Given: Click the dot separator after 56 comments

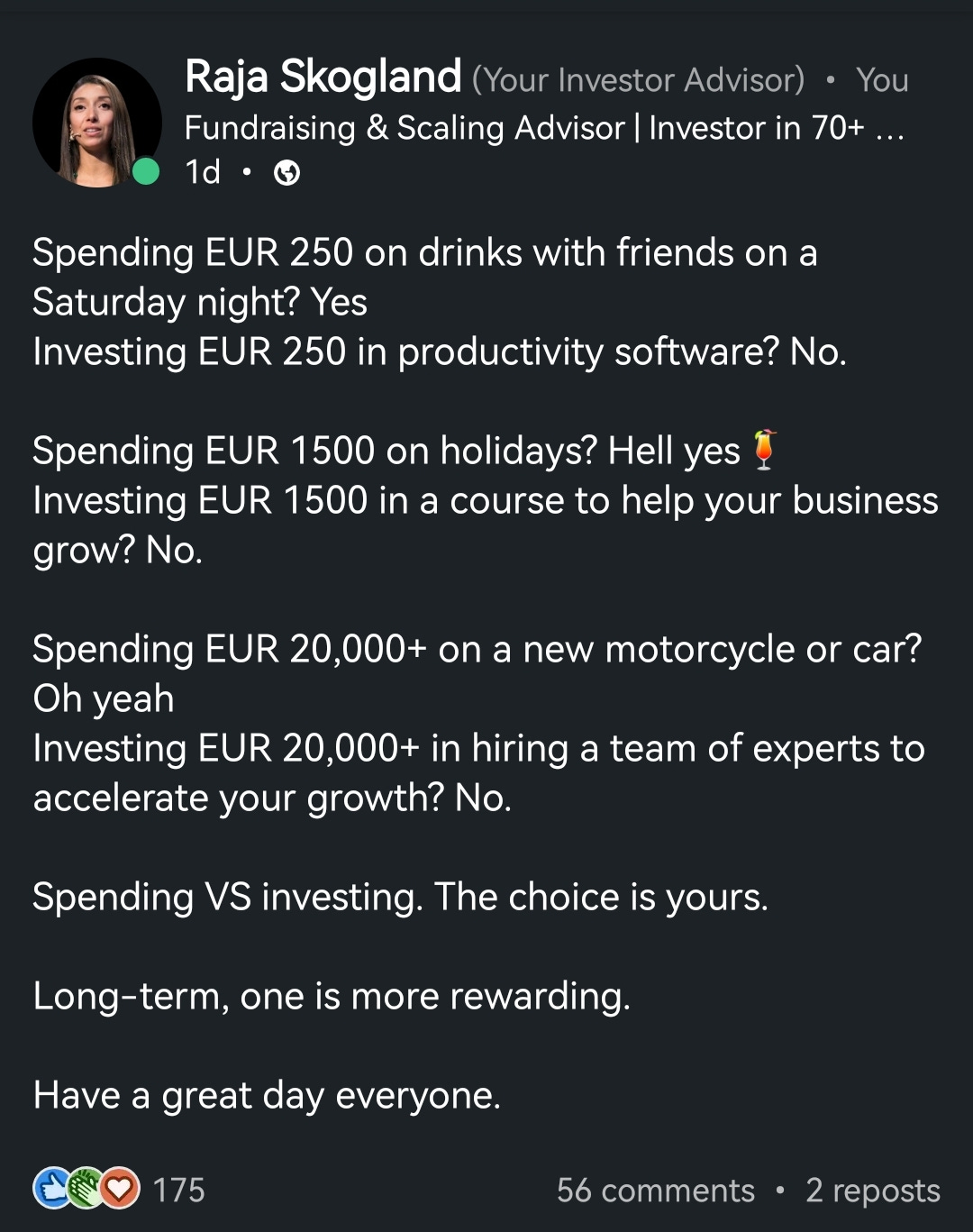Looking at the screenshot, I should [780, 1191].
